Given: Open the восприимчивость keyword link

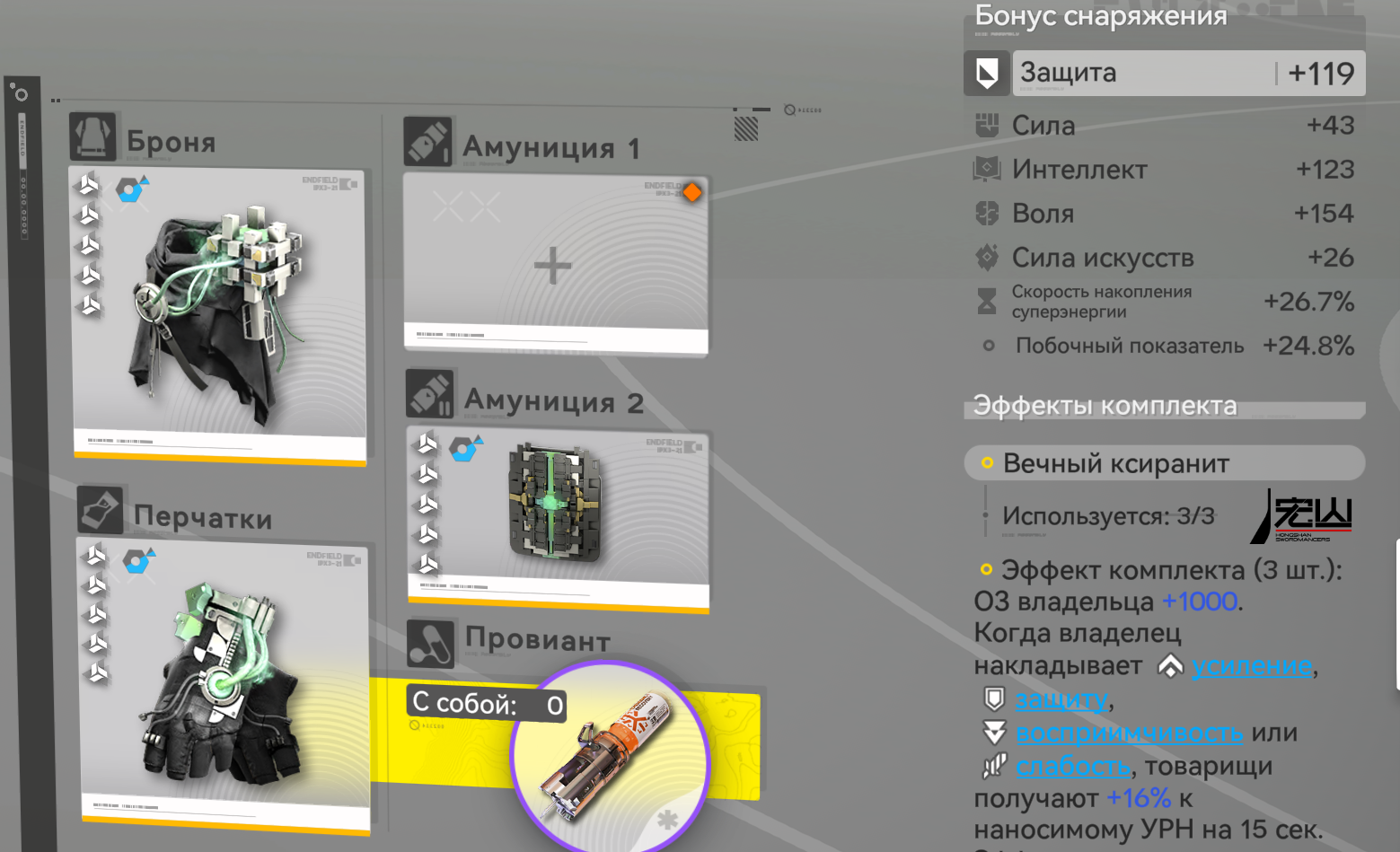Looking at the screenshot, I should click(1130, 733).
